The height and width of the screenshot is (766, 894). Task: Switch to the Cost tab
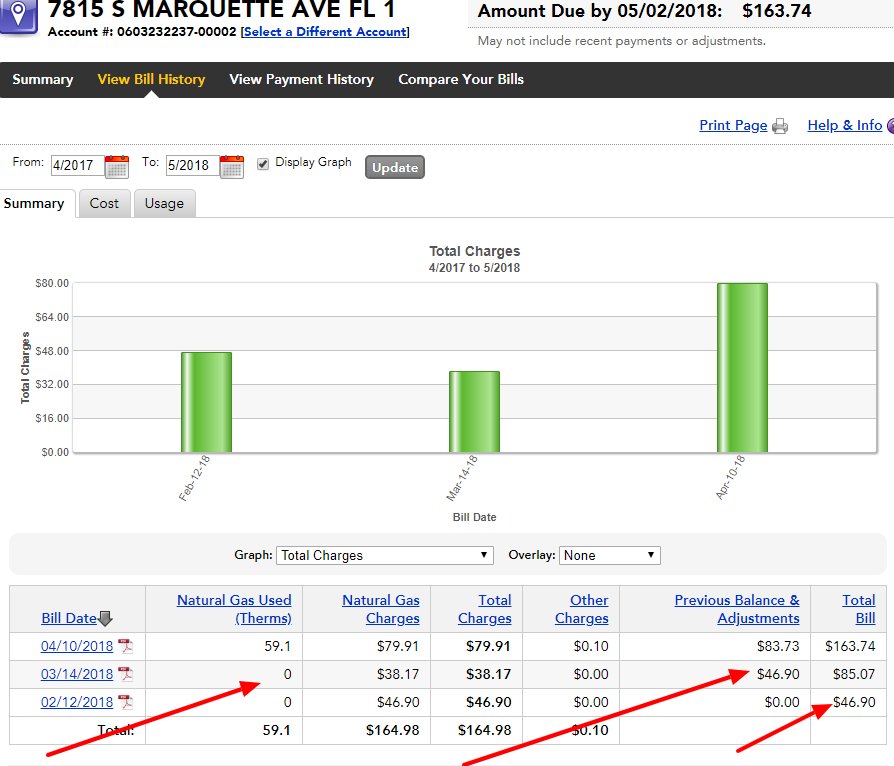[104, 204]
